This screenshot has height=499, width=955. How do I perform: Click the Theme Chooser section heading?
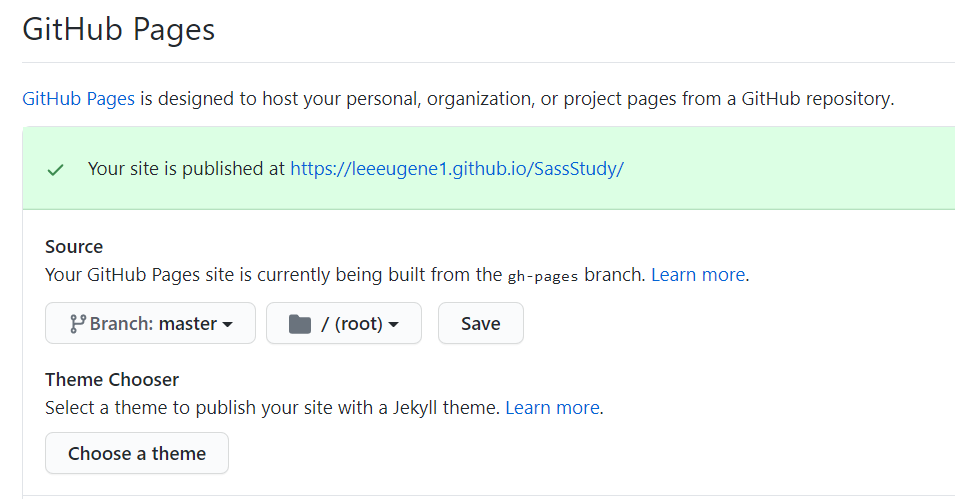pyautogui.click(x=112, y=380)
